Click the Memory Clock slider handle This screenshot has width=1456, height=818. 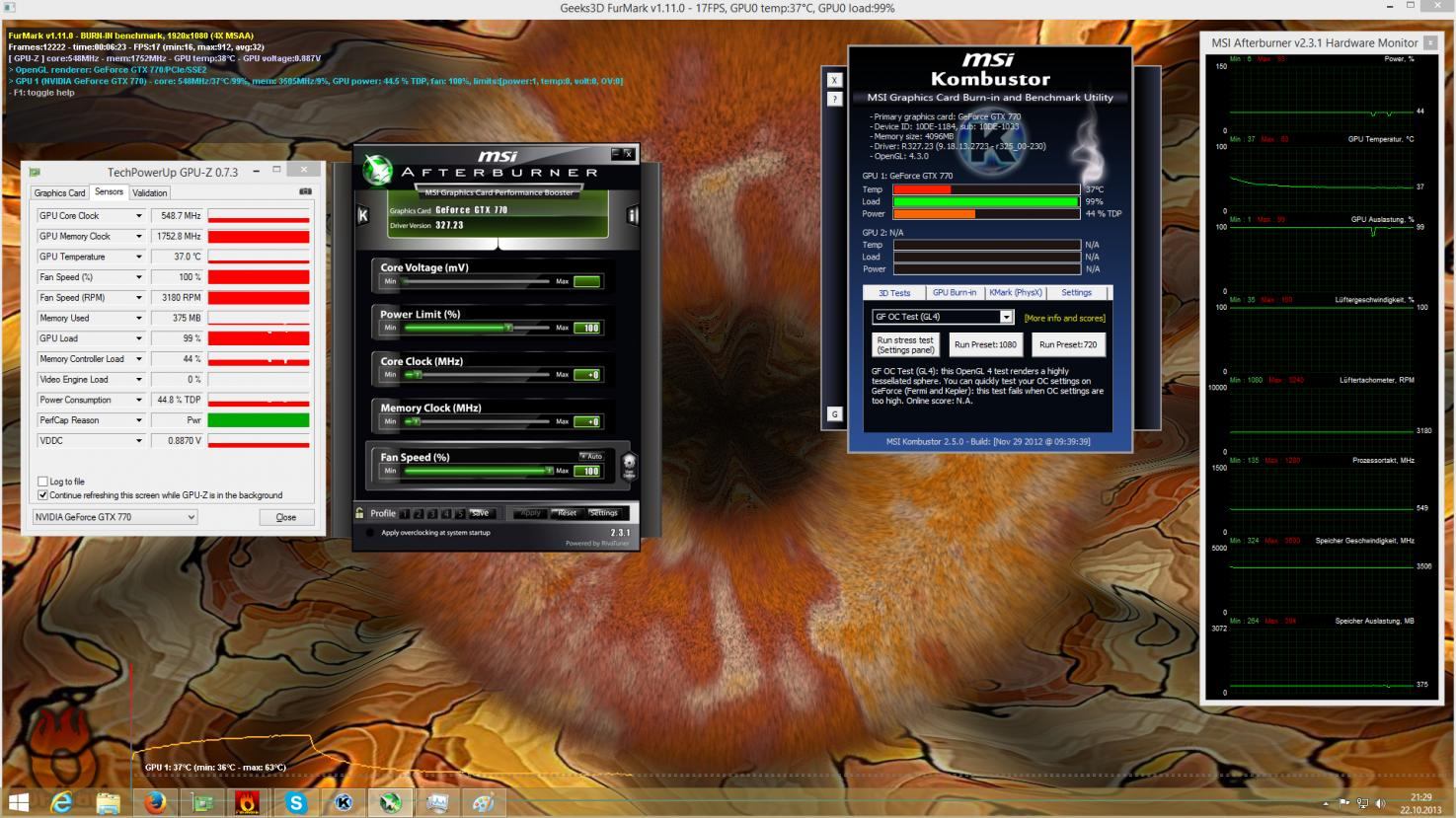pyautogui.click(x=416, y=421)
